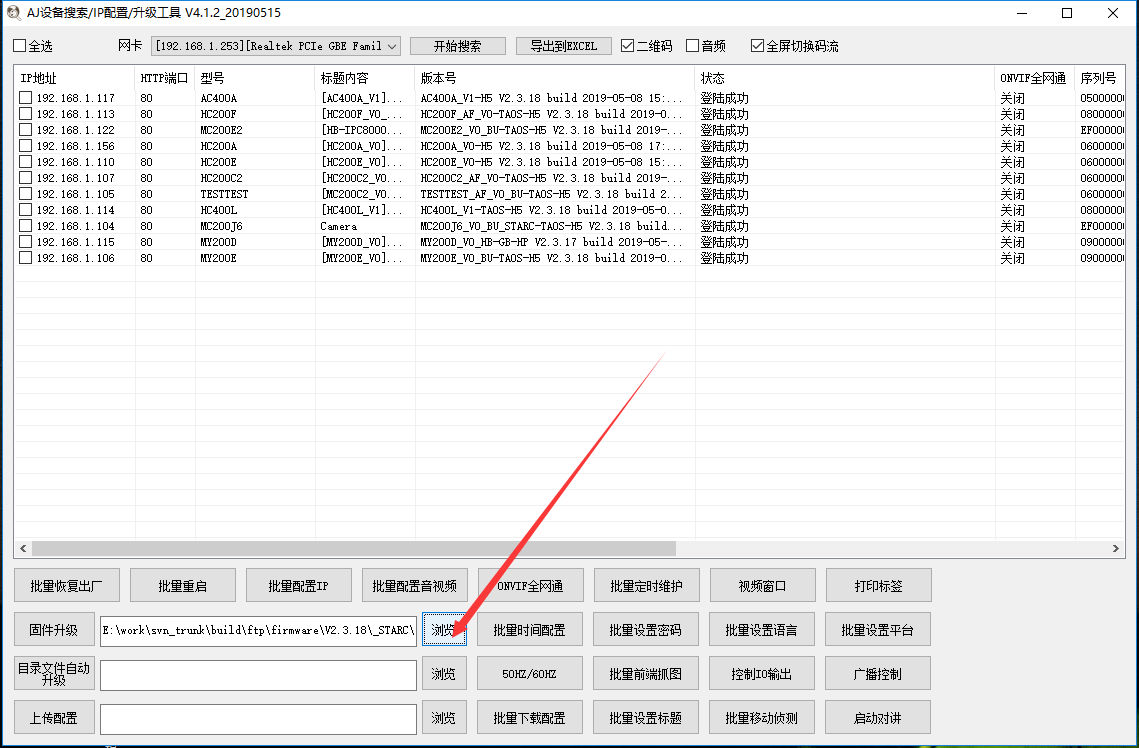Image resolution: width=1139 pixels, height=748 pixels.
Task: Click the 上传配置 upload config input field
Action: (258, 718)
